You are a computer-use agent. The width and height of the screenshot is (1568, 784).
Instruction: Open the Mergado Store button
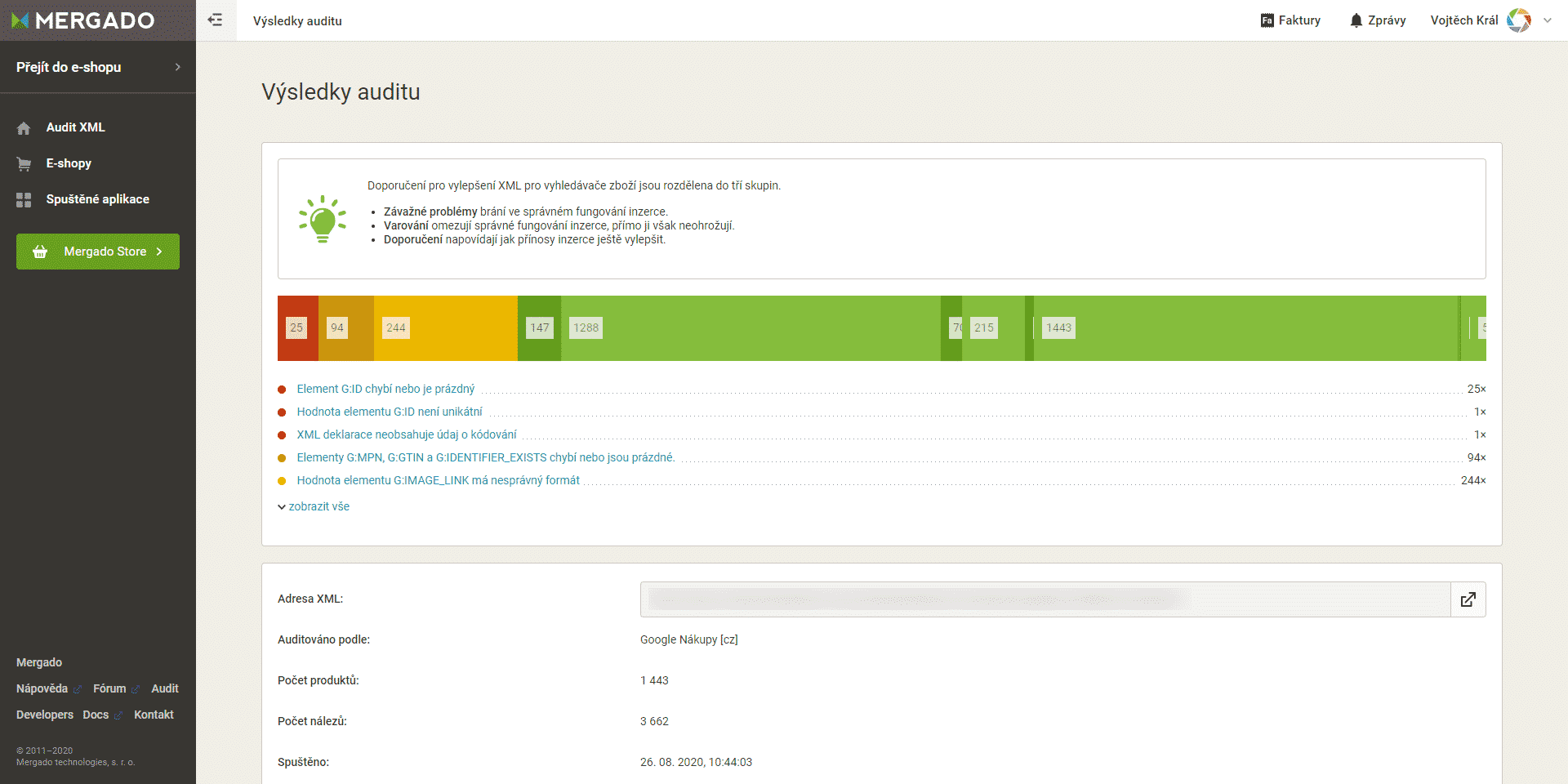pos(98,252)
